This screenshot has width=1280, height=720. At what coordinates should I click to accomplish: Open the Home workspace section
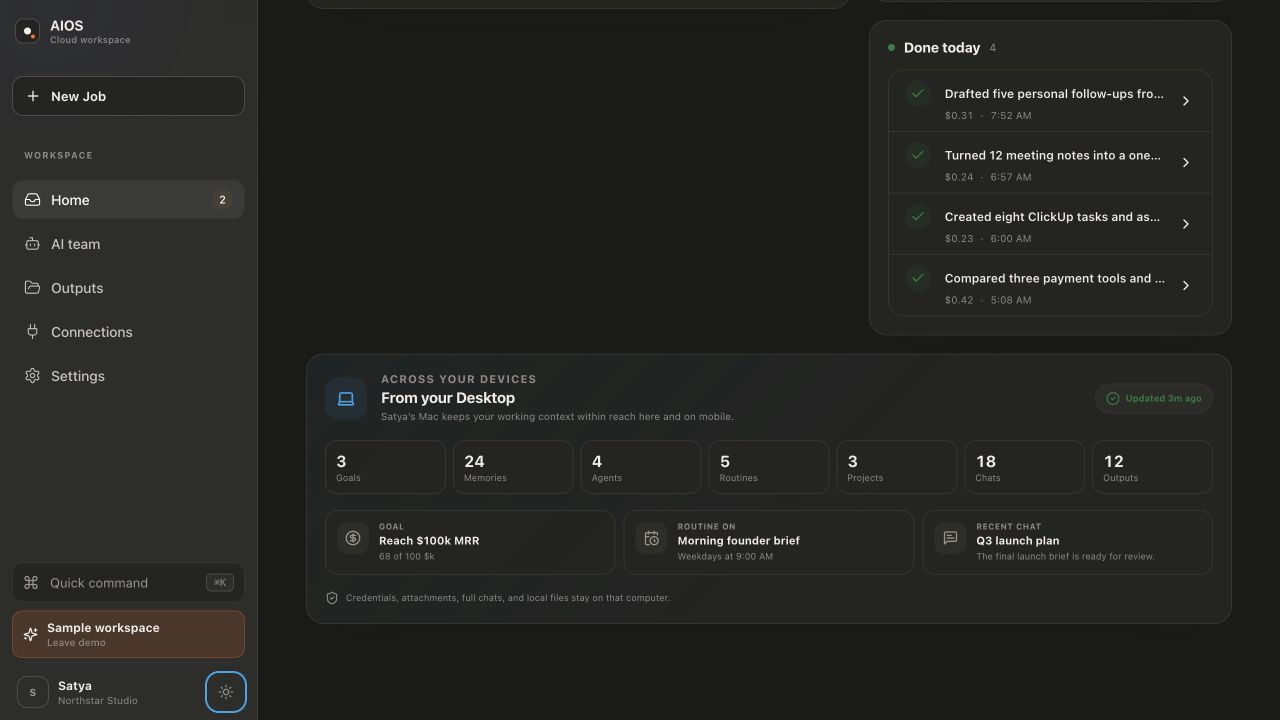click(x=128, y=200)
